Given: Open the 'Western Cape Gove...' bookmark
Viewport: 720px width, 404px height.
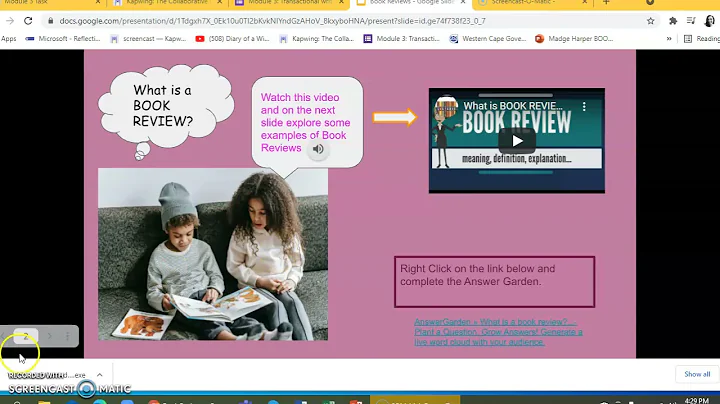Looking at the screenshot, I should tap(488, 39).
